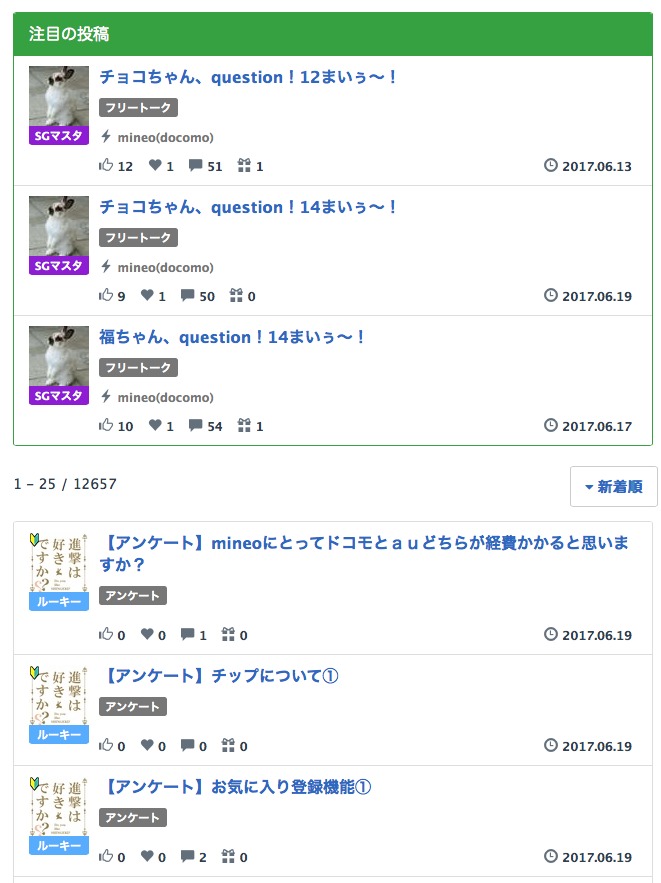Image resolution: width=661 pixels, height=883 pixels.
Task: Click the ルーキー badge on the ドコモとａｕ survey post
Action: (x=59, y=601)
